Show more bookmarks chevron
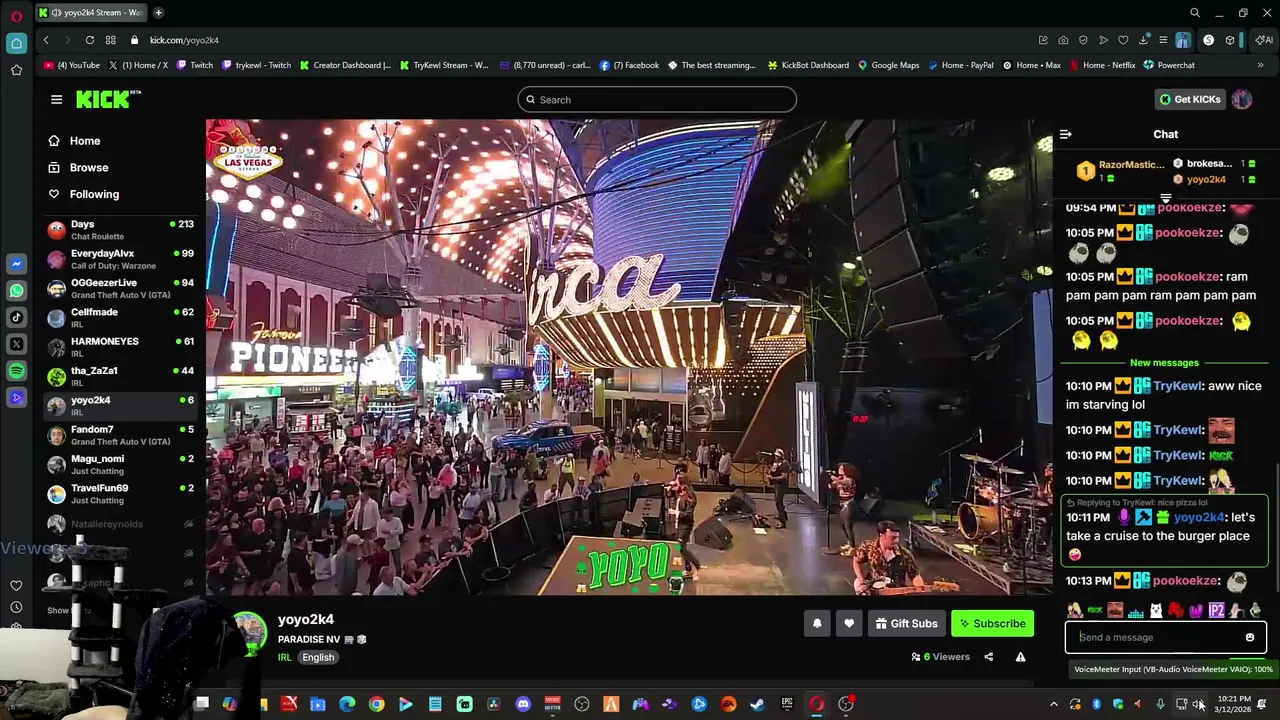This screenshot has width=1280, height=720. point(1261,65)
